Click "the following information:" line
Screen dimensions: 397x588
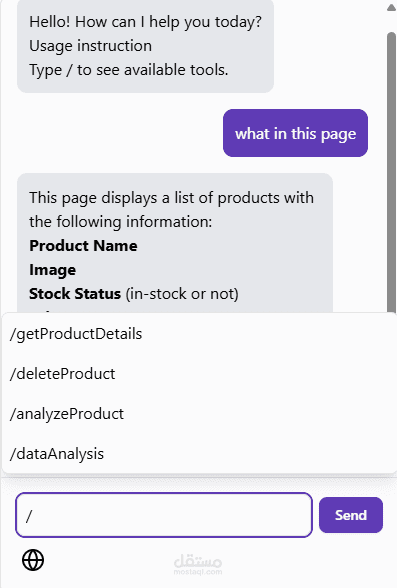(x=120, y=222)
